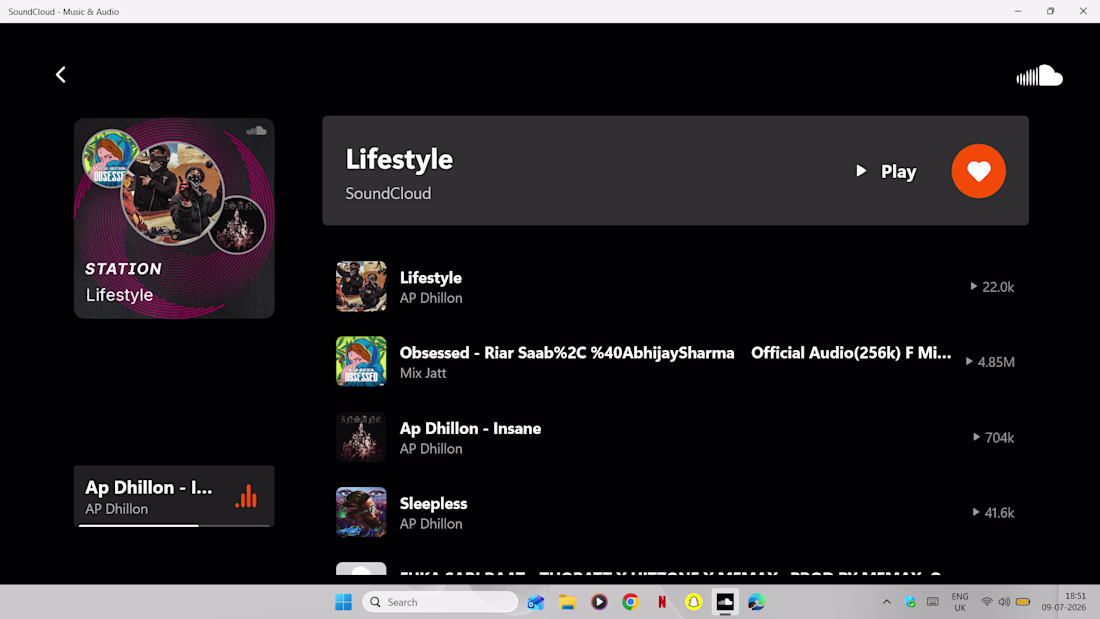1100x619 pixels.
Task: Click the SoundCloud station owner label
Action: click(388, 194)
